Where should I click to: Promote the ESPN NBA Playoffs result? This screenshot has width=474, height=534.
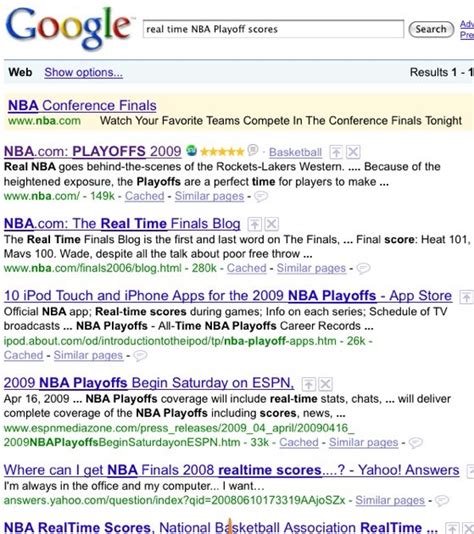pyautogui.click(x=309, y=384)
